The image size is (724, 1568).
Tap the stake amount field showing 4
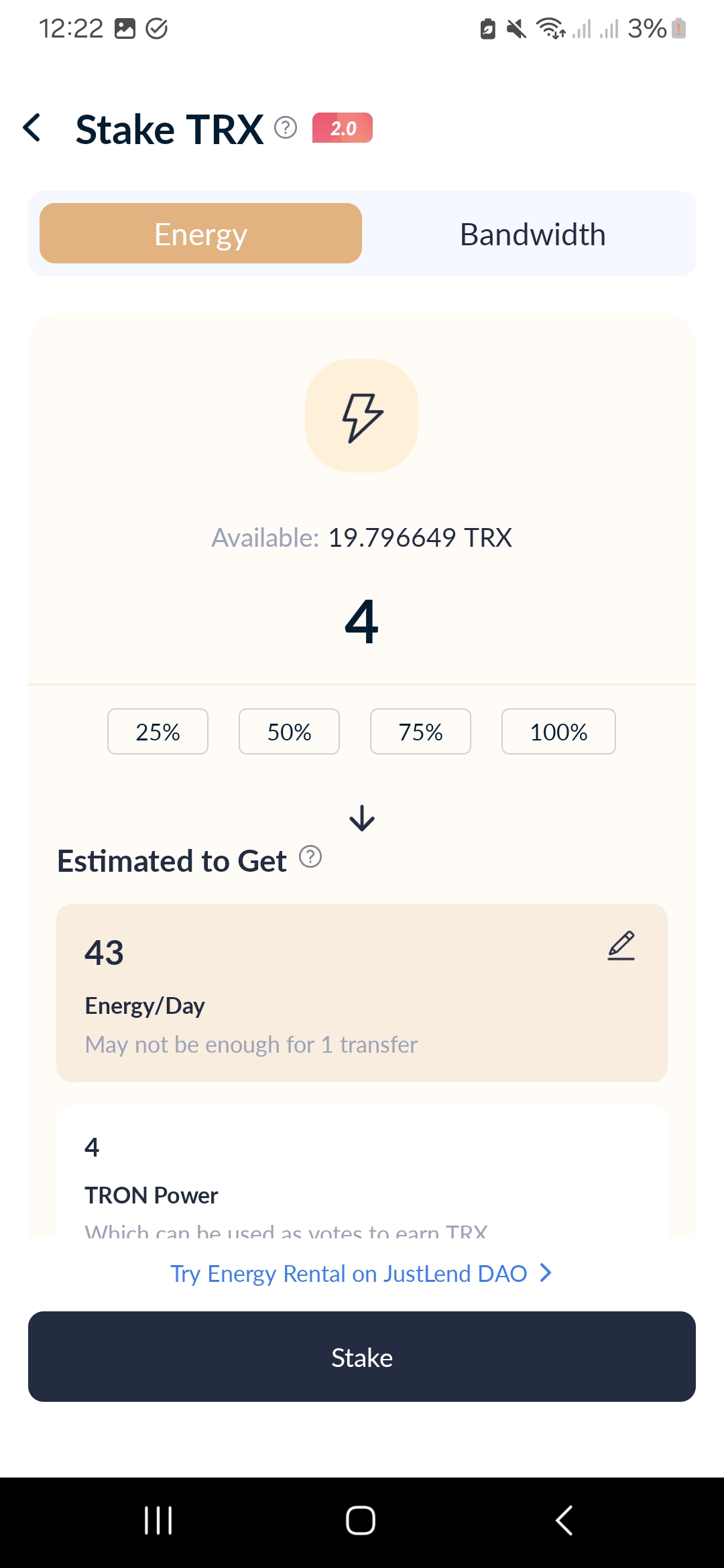[362, 622]
